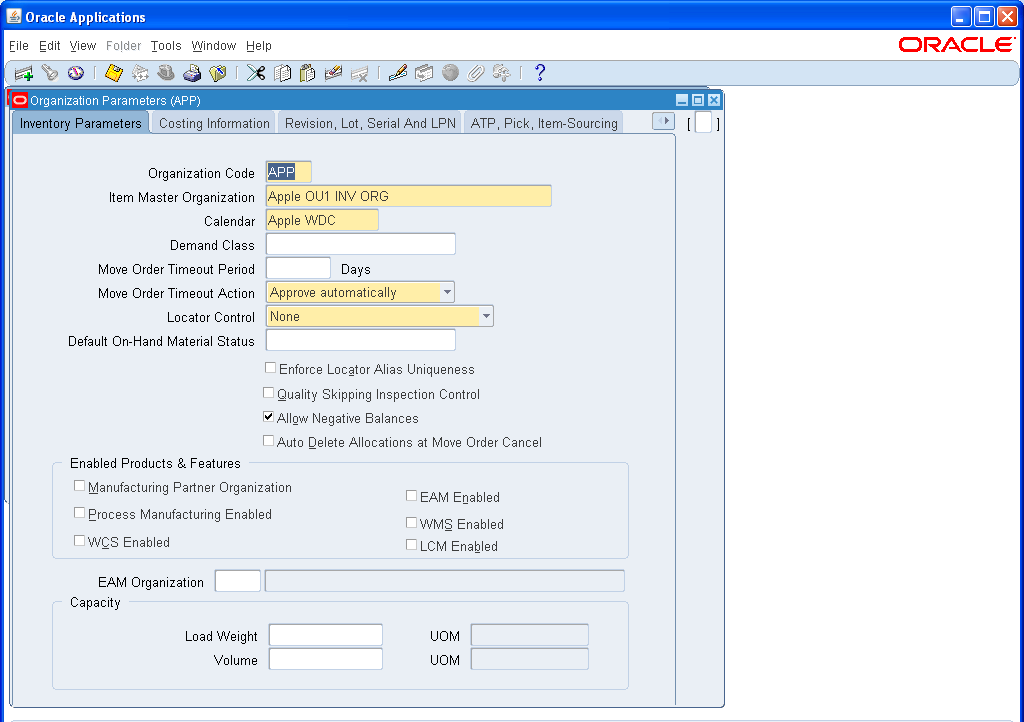Disable Allow Negative Balances

click(269, 418)
